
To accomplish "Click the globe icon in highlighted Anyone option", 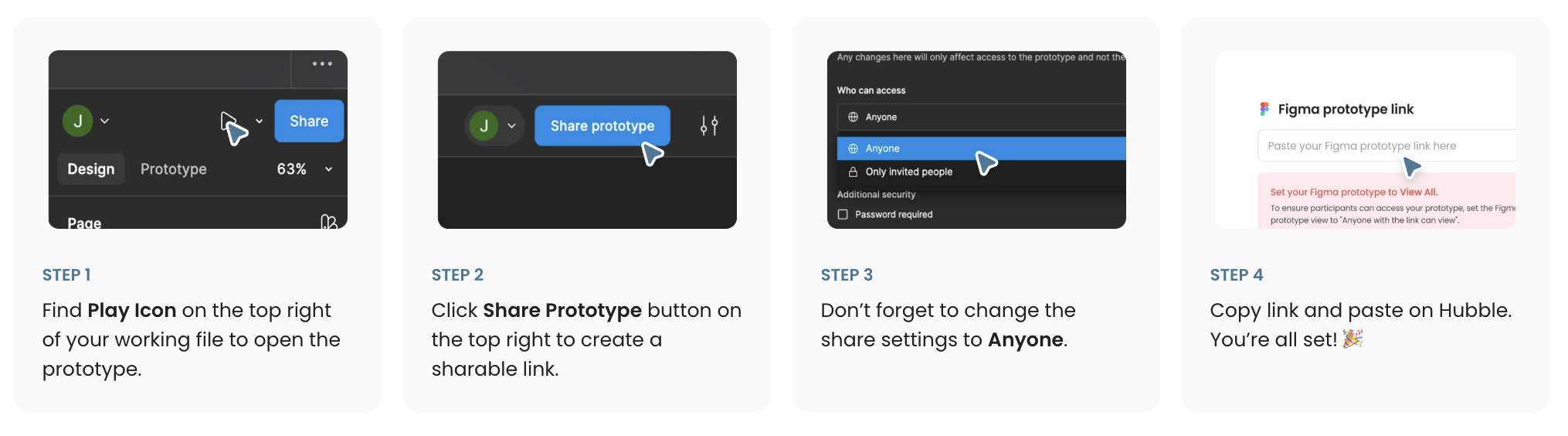I will coord(854,148).
